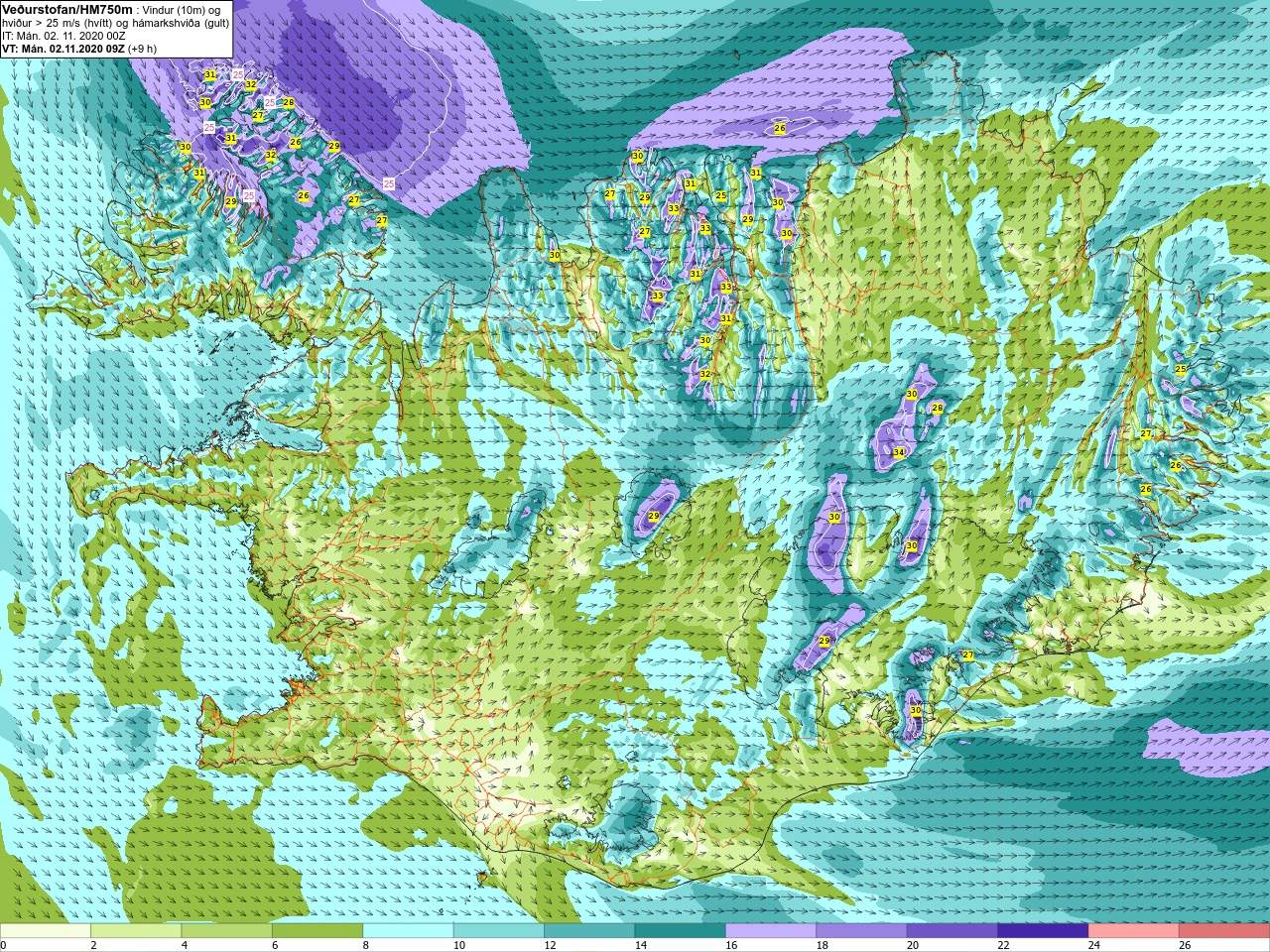The image size is (1270, 952).
Task: Click the legend scale tick number 0
Action: [4, 945]
